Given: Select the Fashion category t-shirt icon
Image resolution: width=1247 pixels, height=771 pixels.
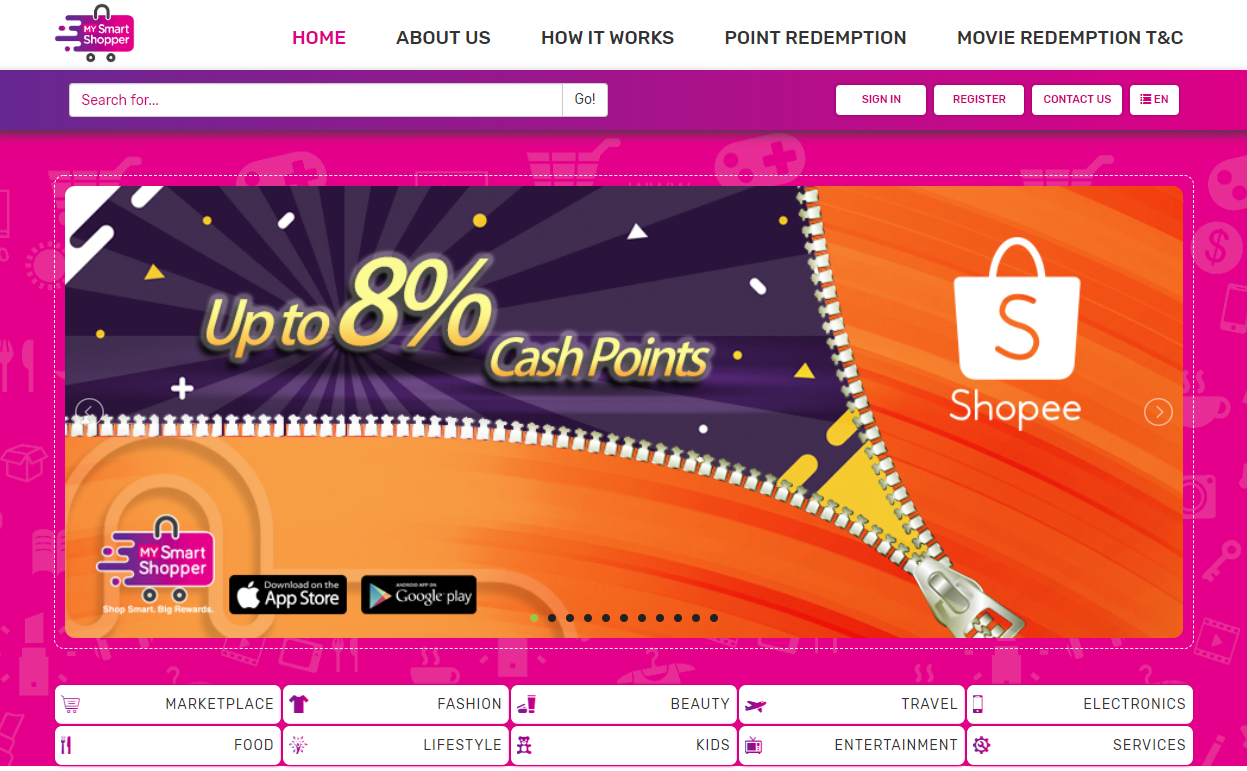Looking at the screenshot, I should [298, 704].
